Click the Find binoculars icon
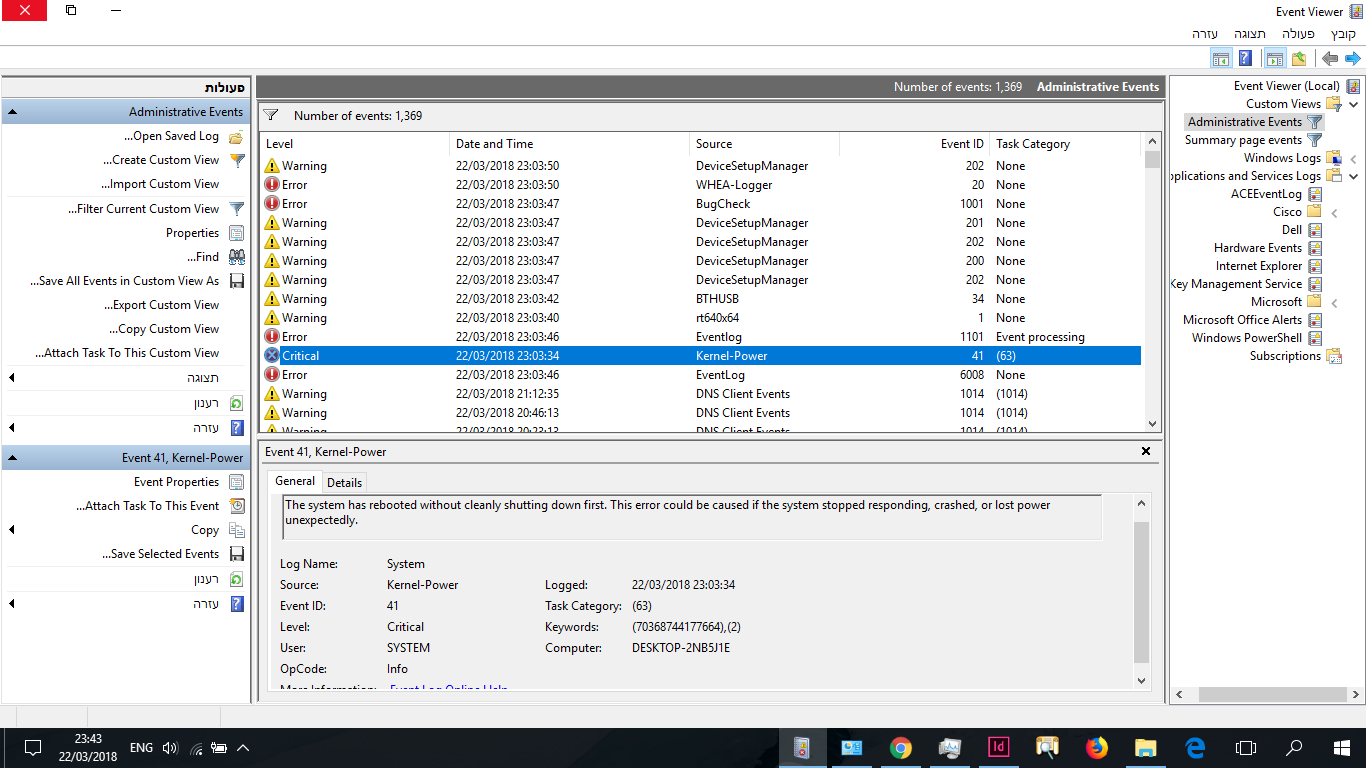Image resolution: width=1366 pixels, height=768 pixels. click(237, 257)
